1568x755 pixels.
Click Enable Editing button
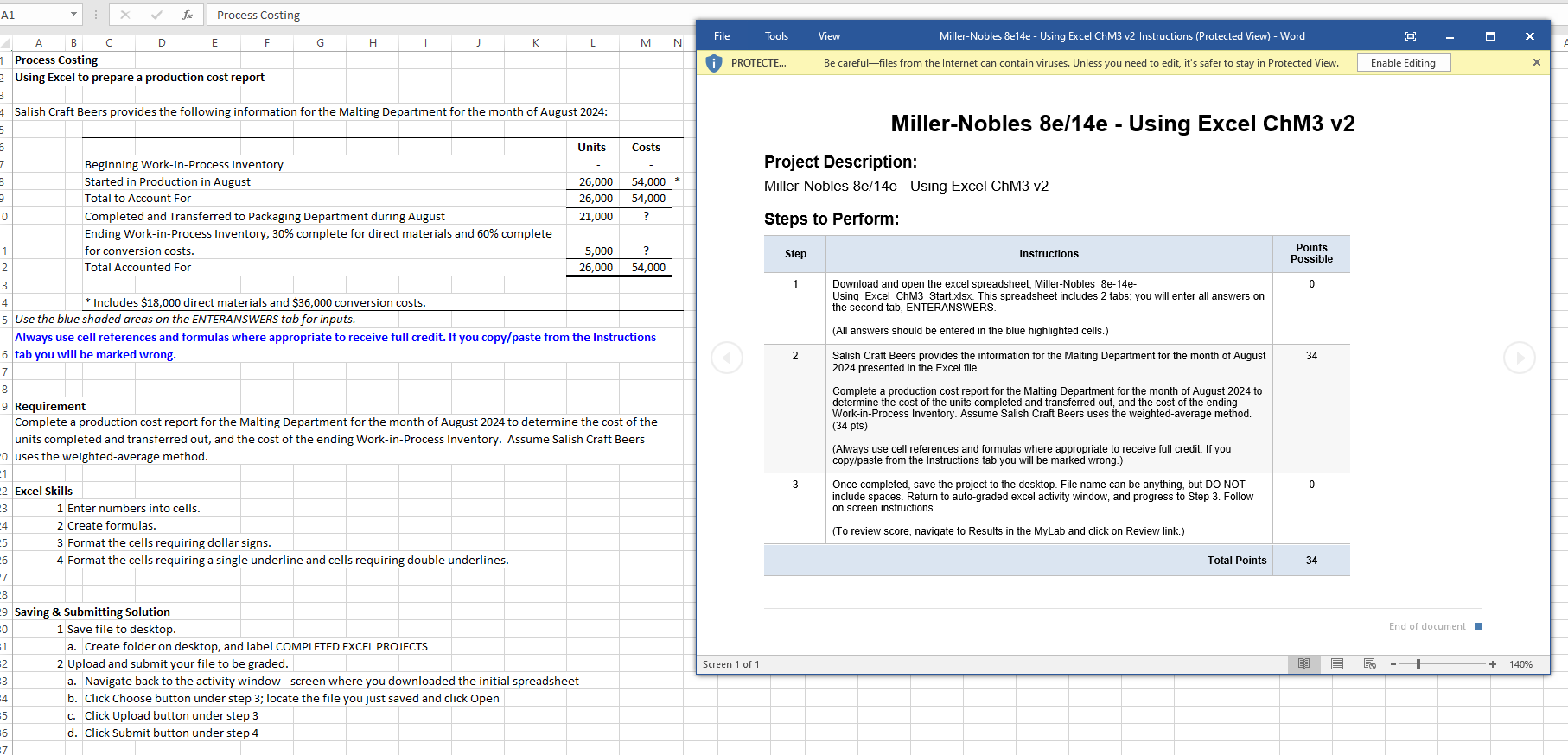[x=1403, y=63]
